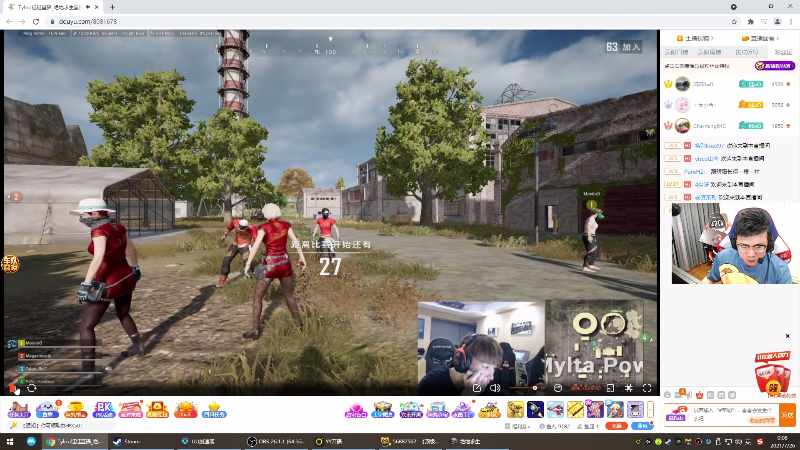The image size is (800, 450).
Task: Click the red crown noble icon in chat toolbar
Action: [x=699, y=395]
